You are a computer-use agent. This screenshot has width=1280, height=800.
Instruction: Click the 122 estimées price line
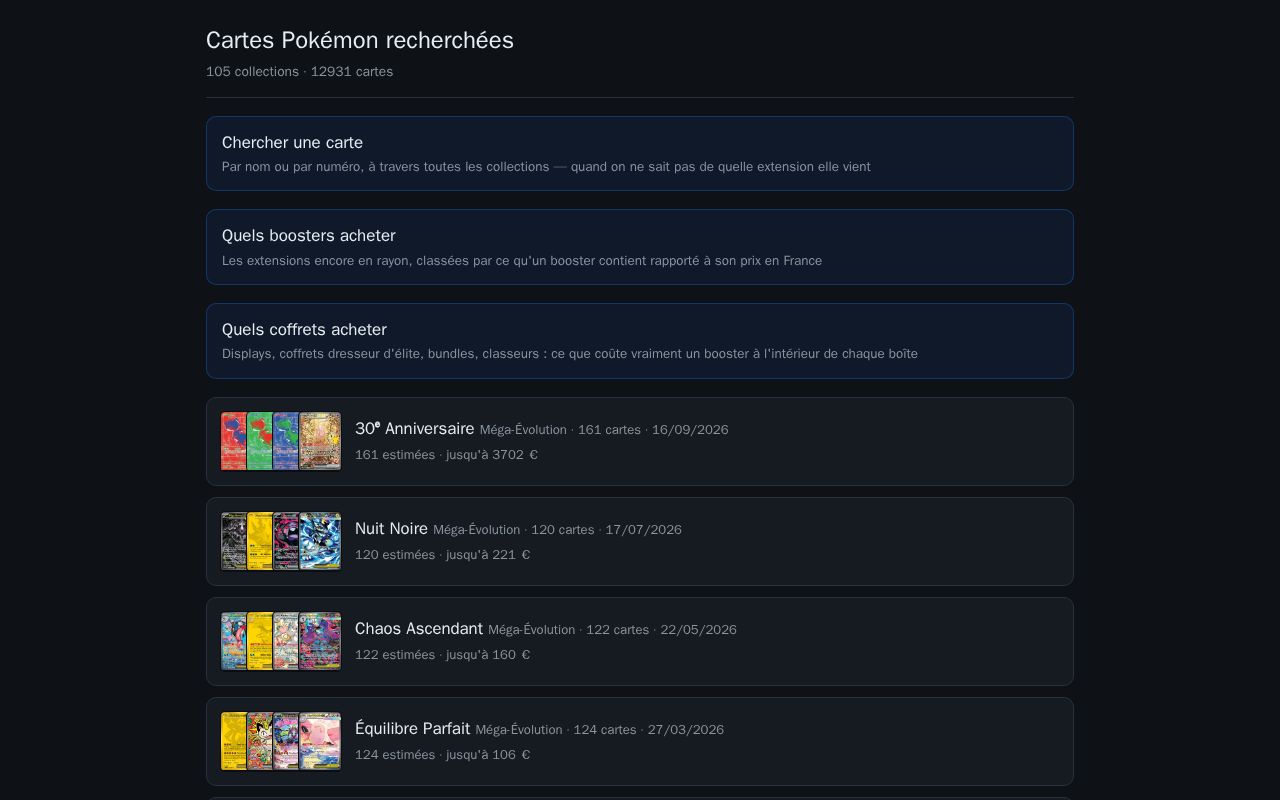click(x=443, y=655)
